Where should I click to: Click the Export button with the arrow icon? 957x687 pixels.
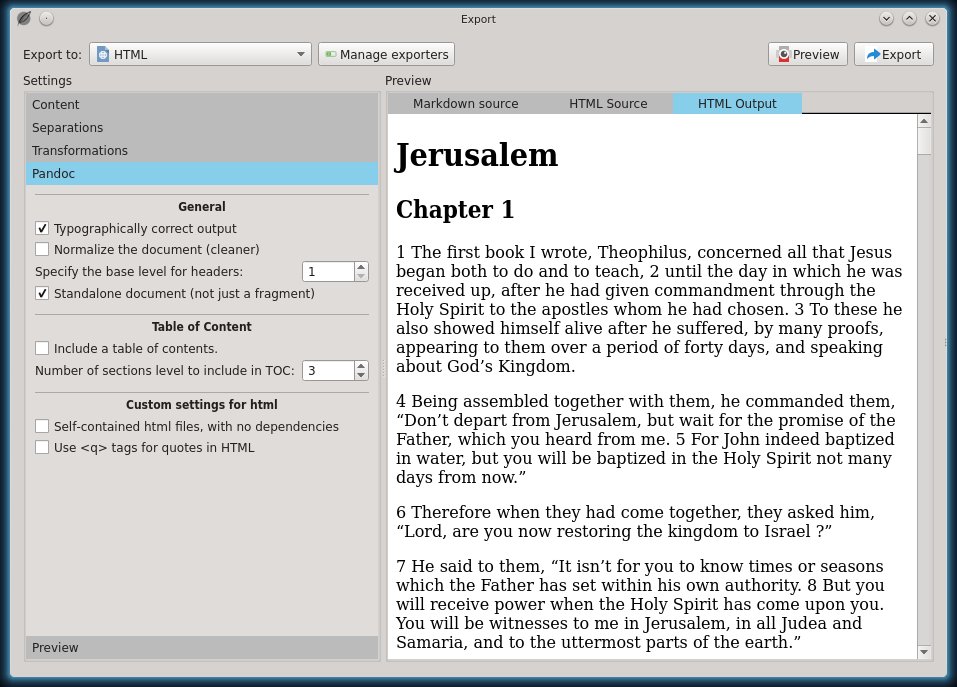click(894, 54)
